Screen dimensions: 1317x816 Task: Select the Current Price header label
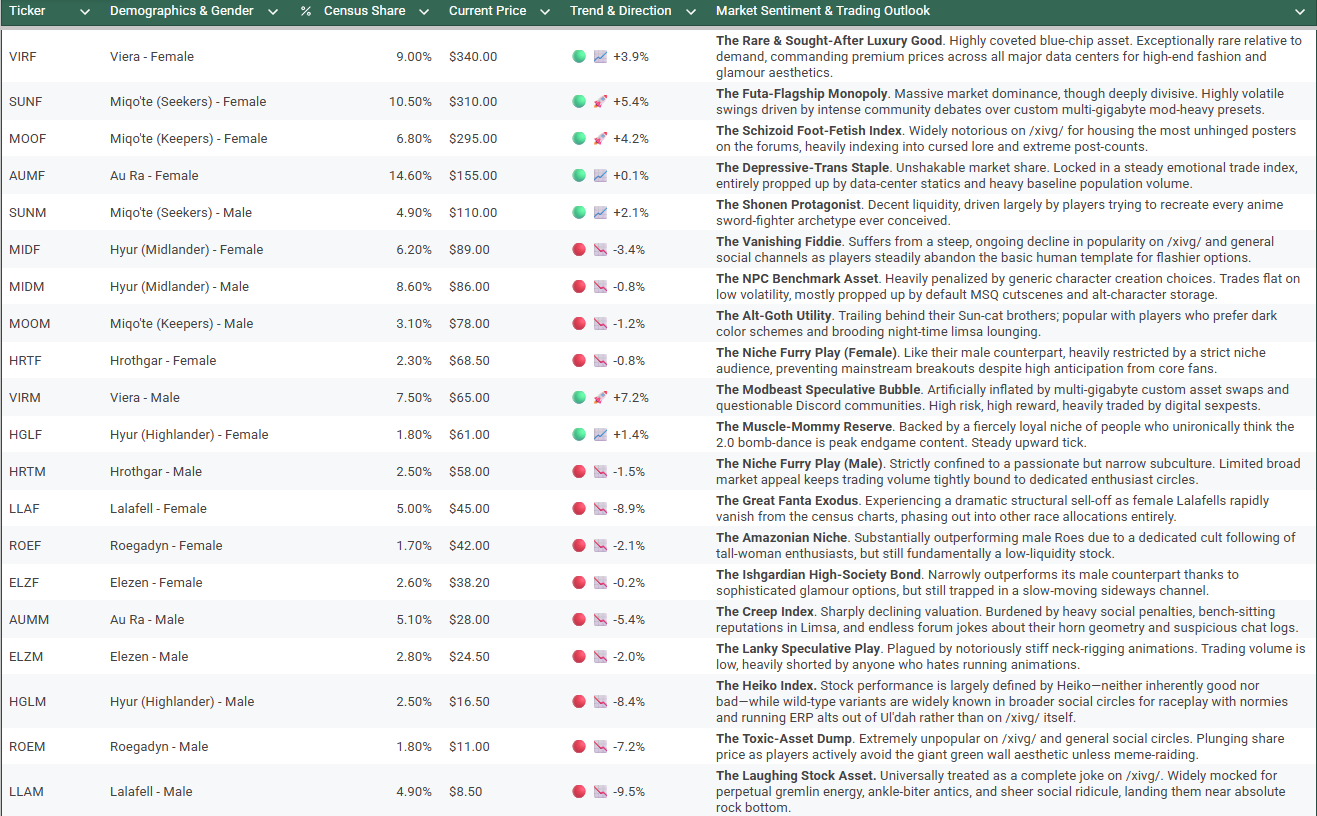point(488,11)
